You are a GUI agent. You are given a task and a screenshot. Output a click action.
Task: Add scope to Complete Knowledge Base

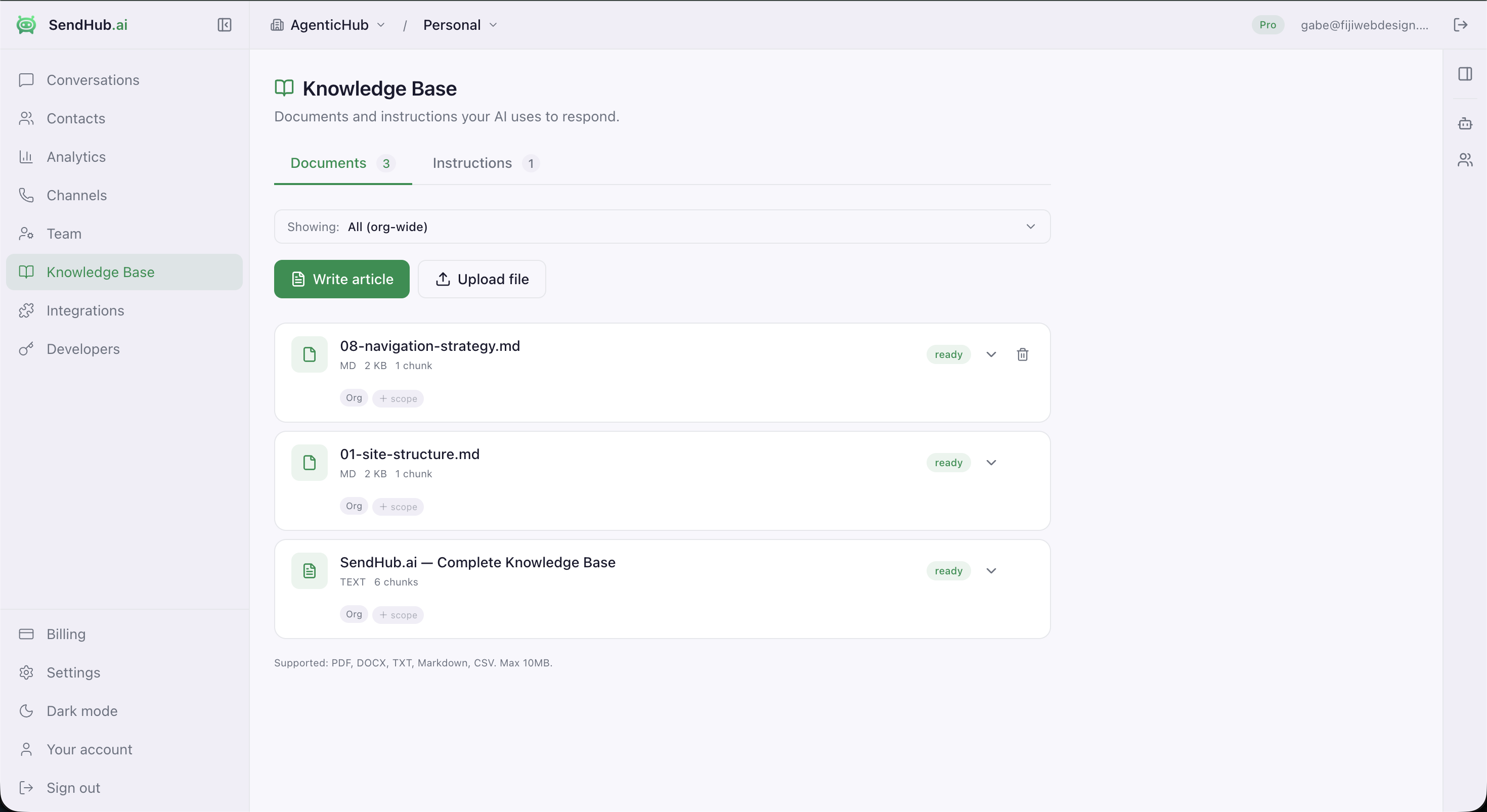(x=398, y=615)
